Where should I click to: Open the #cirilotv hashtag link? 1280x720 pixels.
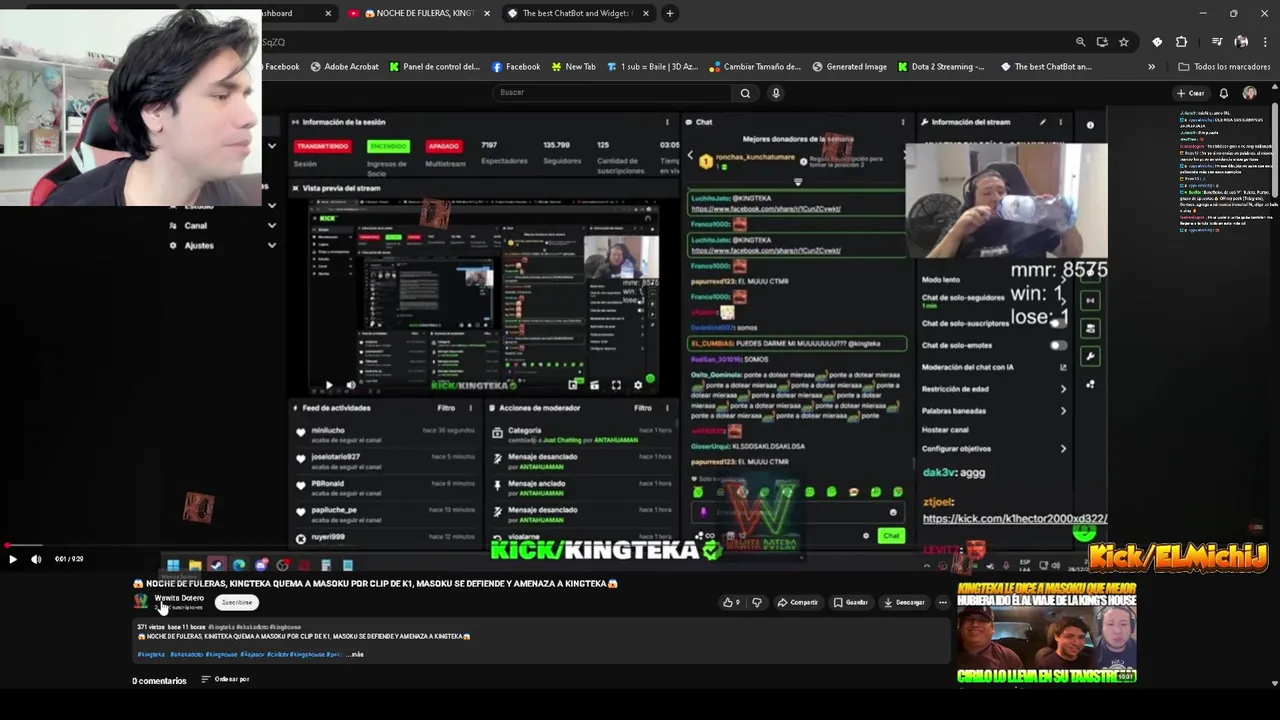277,654
